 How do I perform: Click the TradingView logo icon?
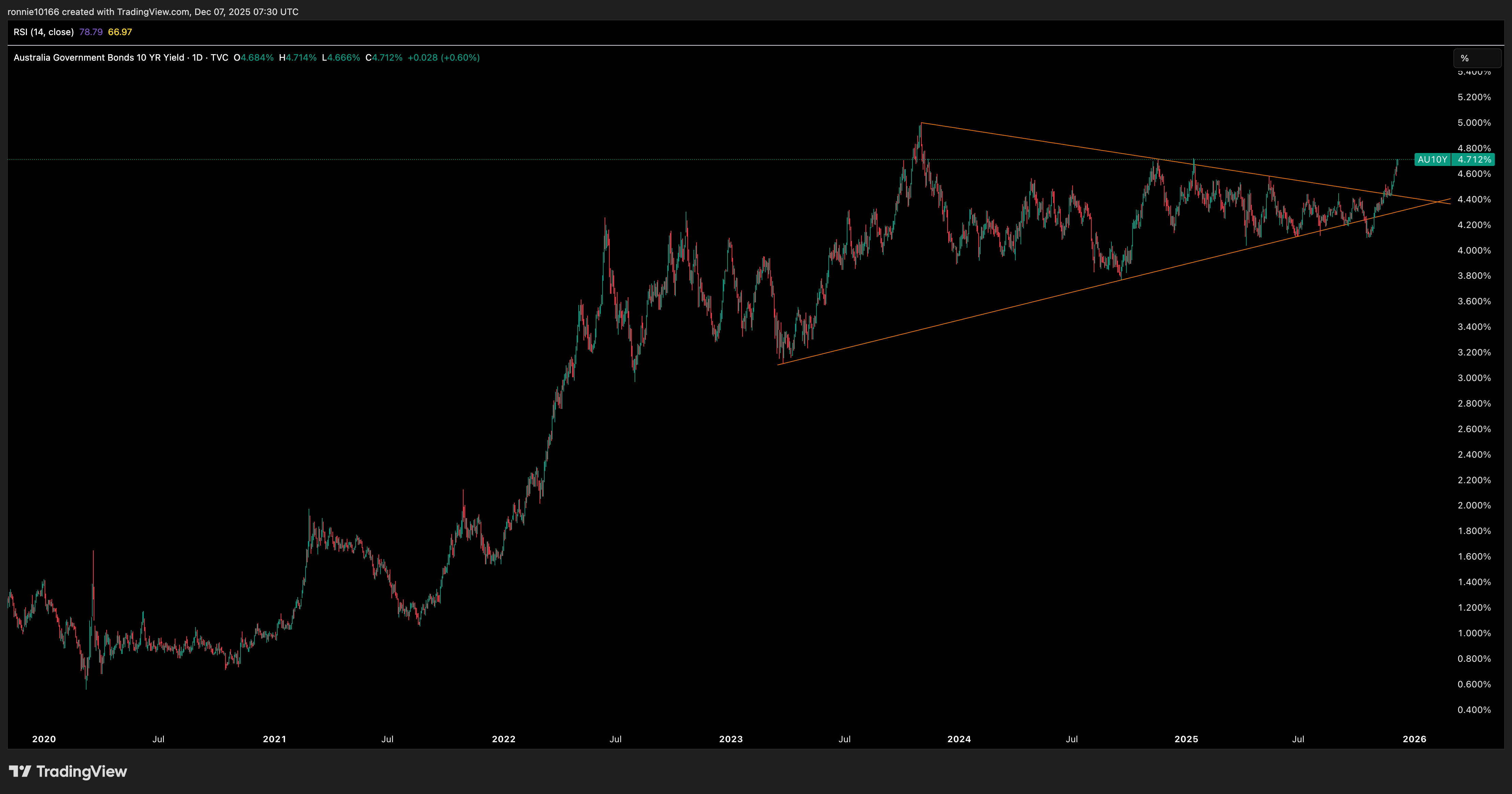(19, 771)
